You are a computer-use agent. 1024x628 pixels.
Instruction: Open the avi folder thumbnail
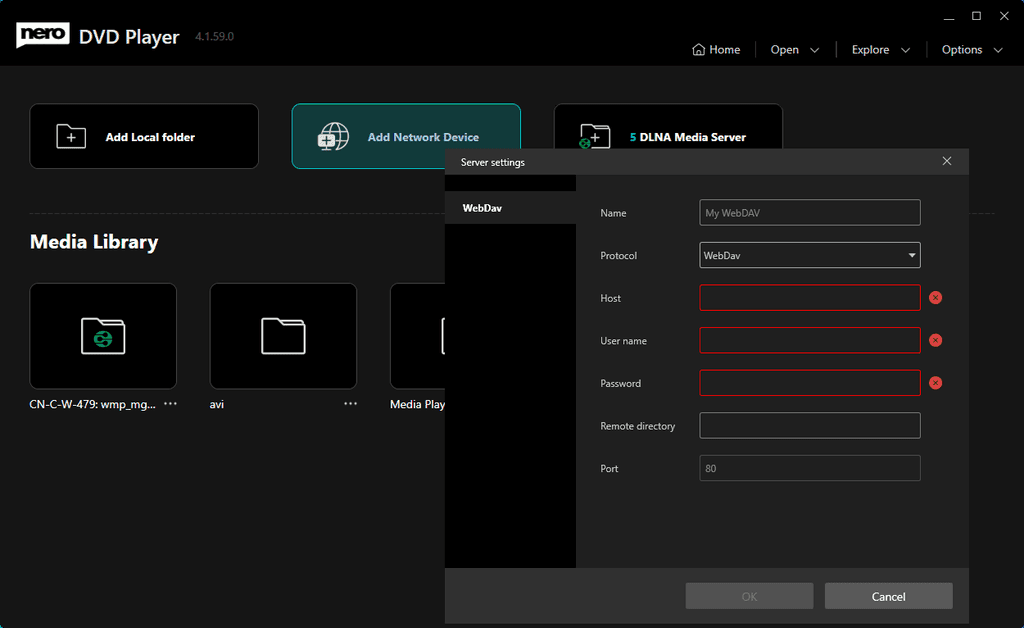click(283, 336)
